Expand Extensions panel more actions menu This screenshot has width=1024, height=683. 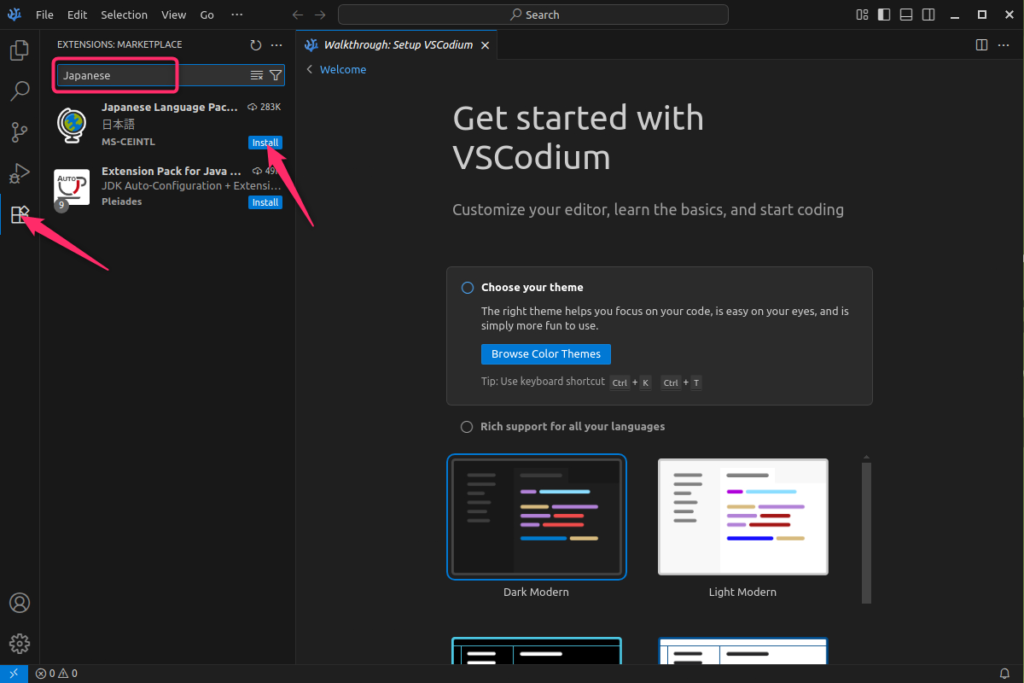click(x=277, y=45)
